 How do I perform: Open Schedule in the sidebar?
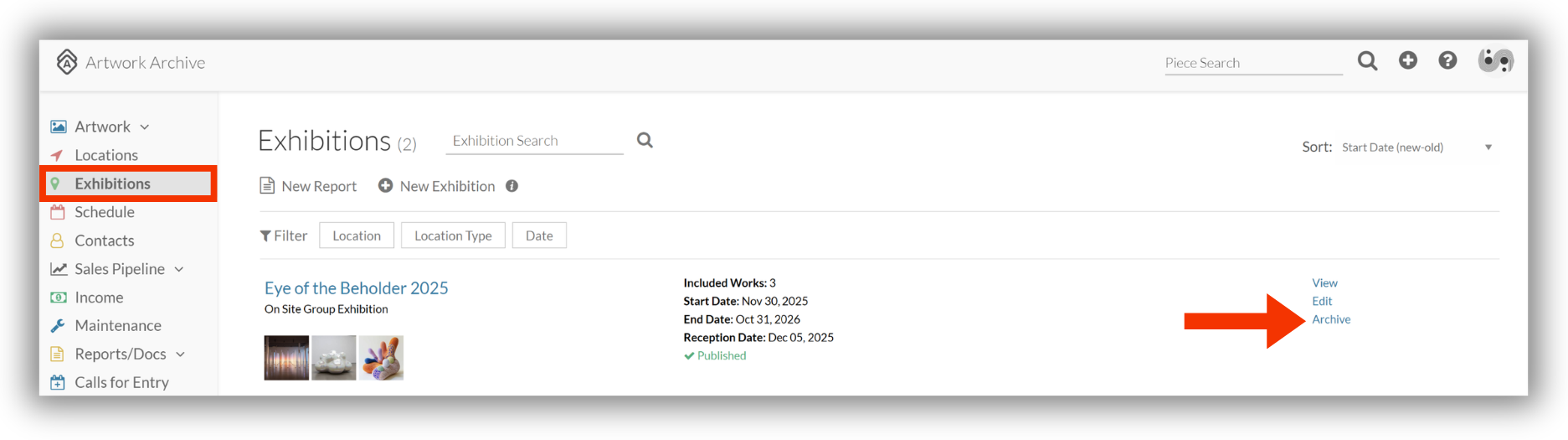coord(105,212)
